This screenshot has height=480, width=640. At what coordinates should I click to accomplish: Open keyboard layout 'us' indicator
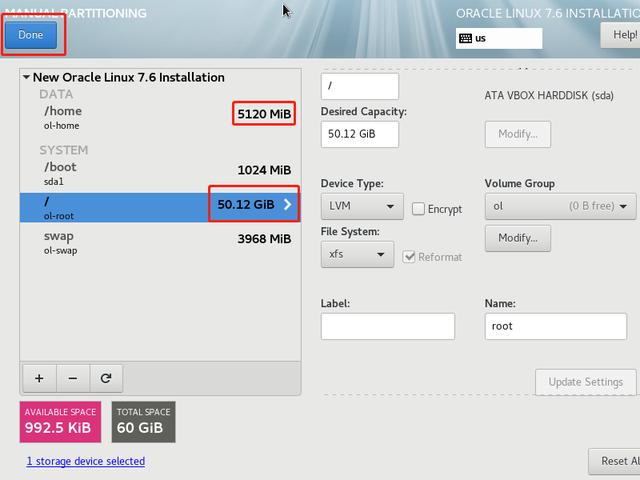click(x=499, y=38)
